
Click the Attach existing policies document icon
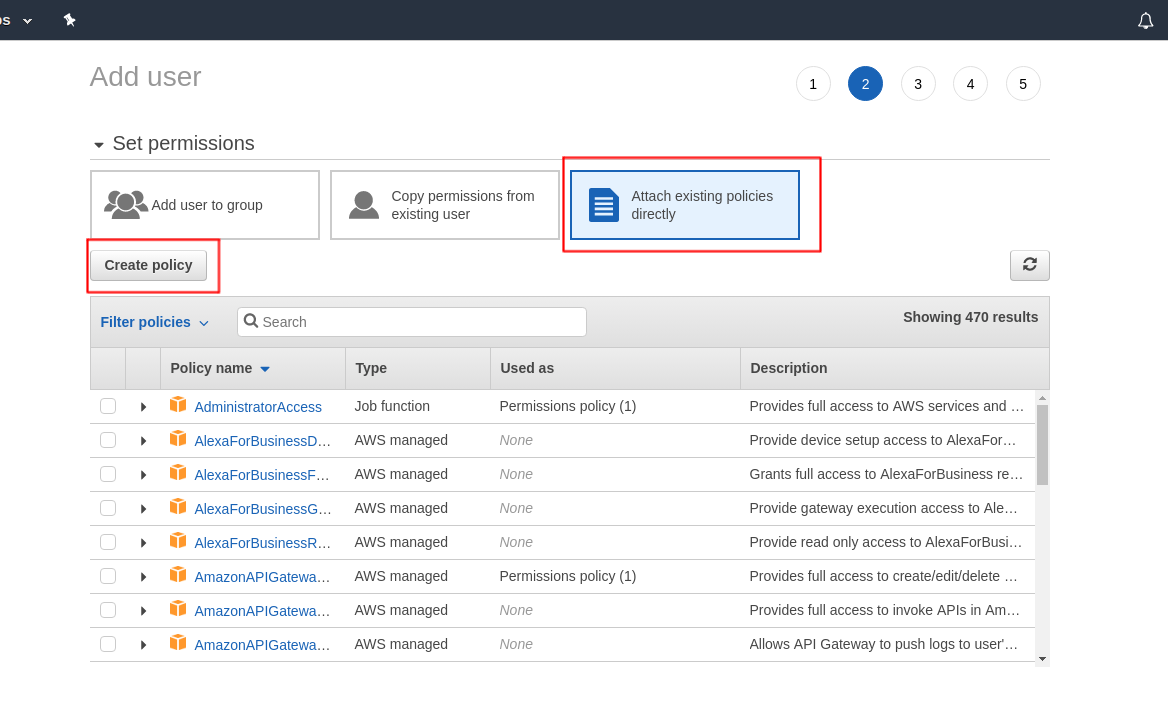pyautogui.click(x=604, y=205)
